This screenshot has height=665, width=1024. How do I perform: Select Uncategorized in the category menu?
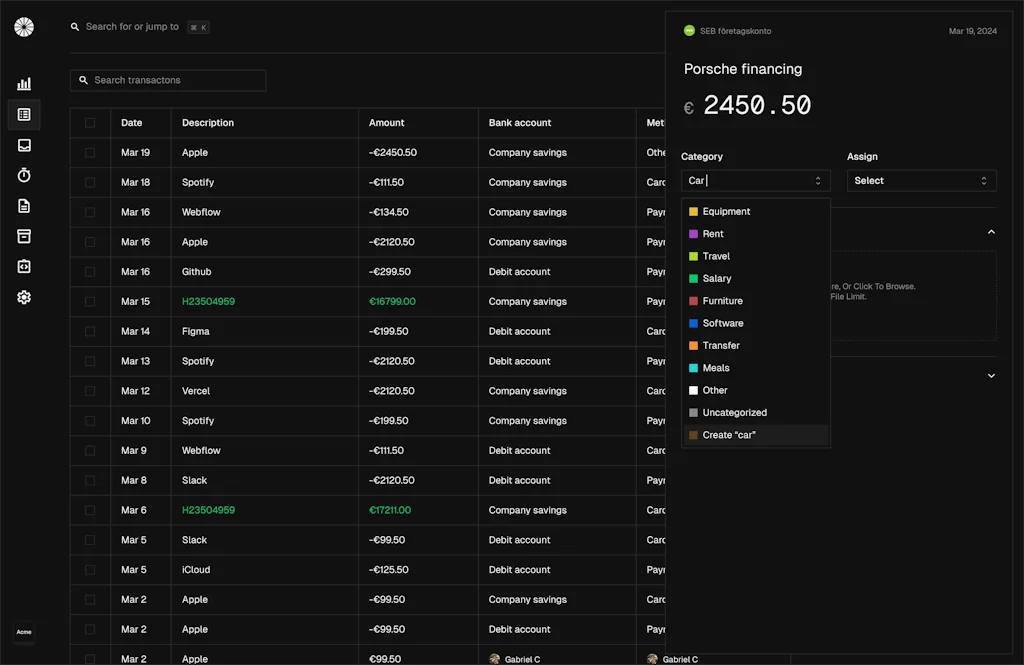[x=734, y=412]
